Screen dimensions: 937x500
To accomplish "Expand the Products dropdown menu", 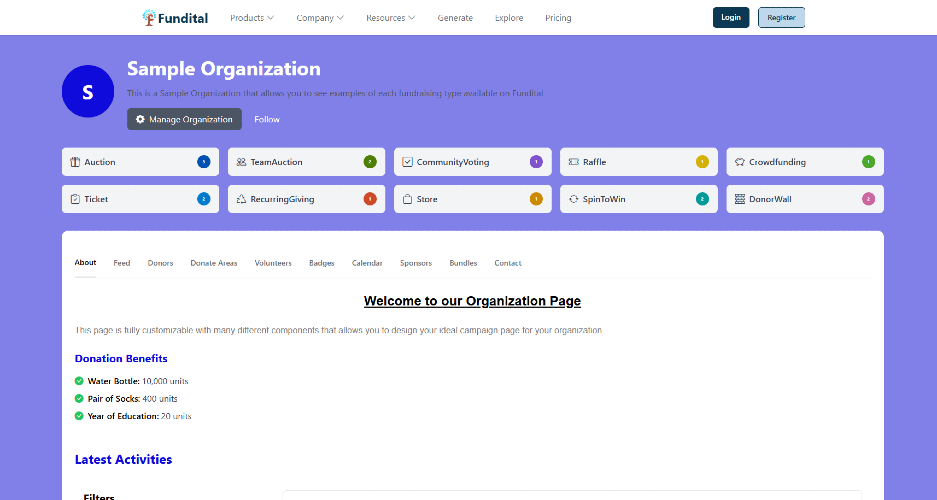I will (252, 18).
